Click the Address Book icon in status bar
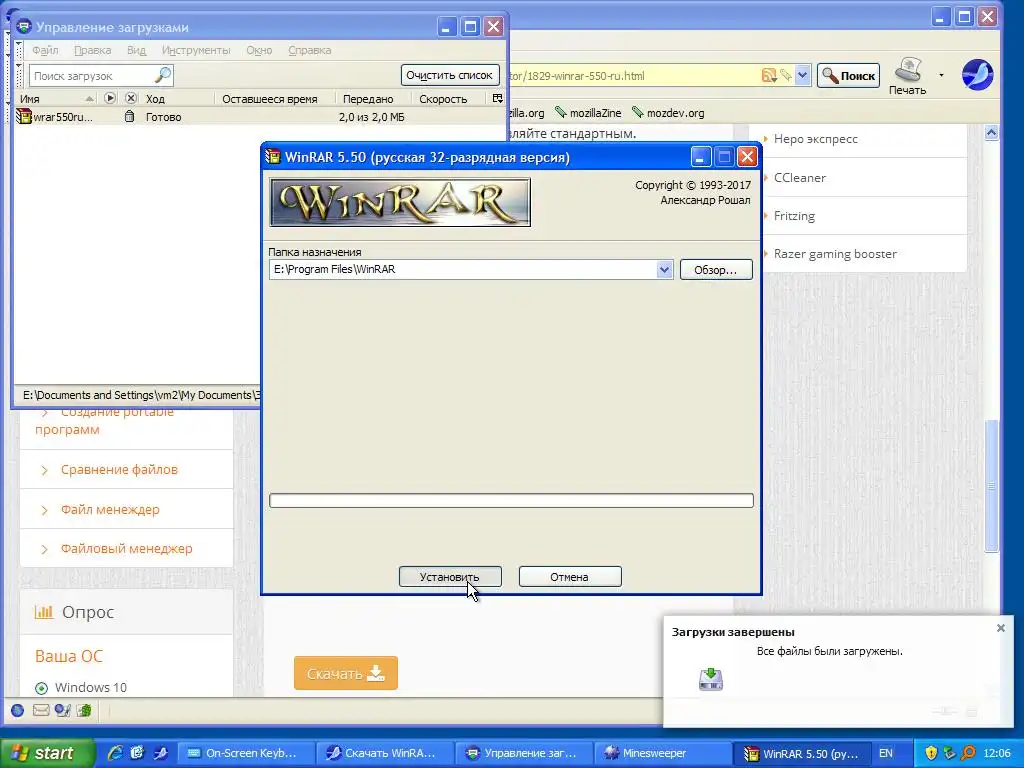The image size is (1024, 768). 84,711
